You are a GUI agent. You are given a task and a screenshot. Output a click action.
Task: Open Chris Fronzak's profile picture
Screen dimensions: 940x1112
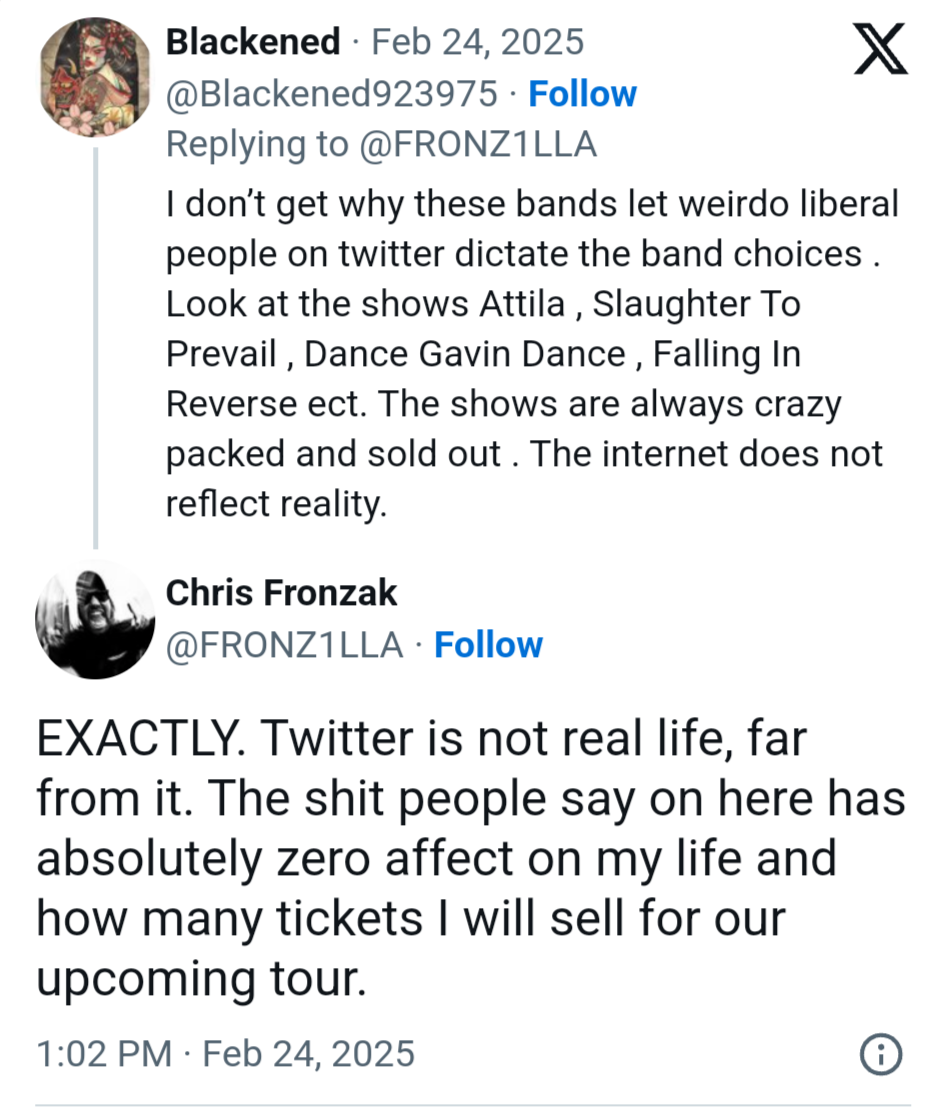point(95,620)
